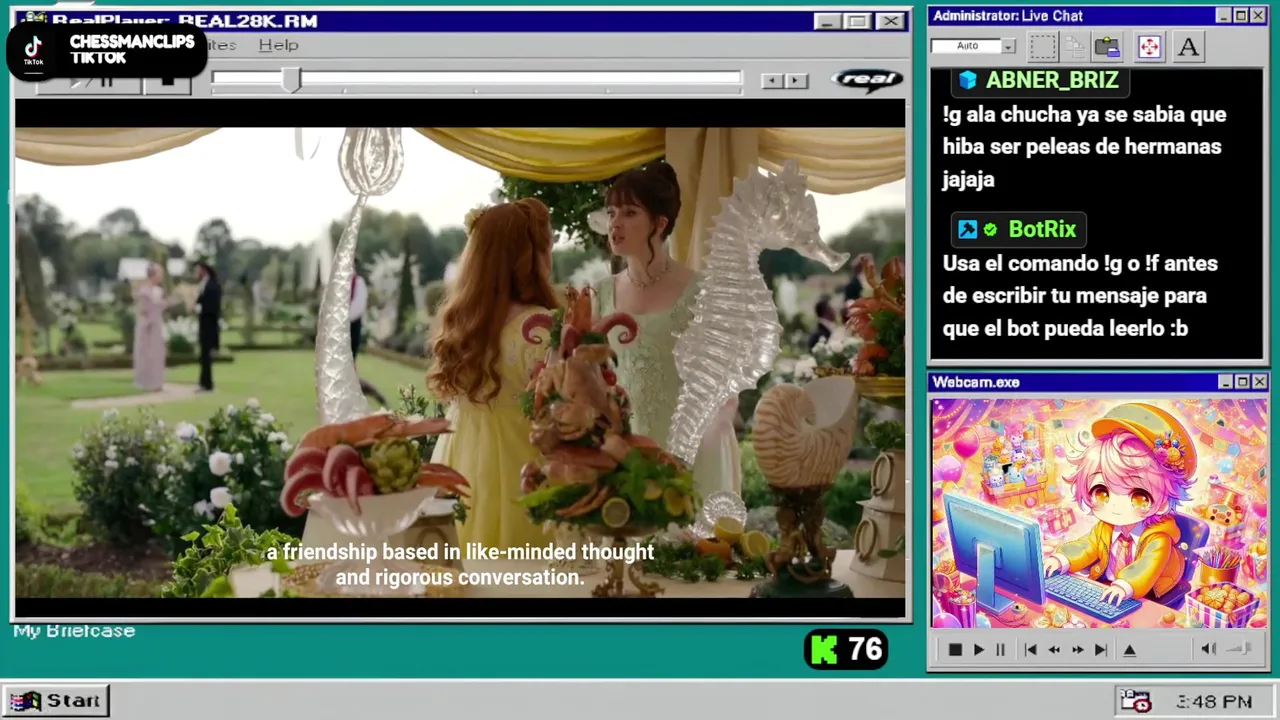Viewport: 1280px width, 720px height.
Task: Rewind in Webcam.exe controls
Action: (x=1054, y=649)
